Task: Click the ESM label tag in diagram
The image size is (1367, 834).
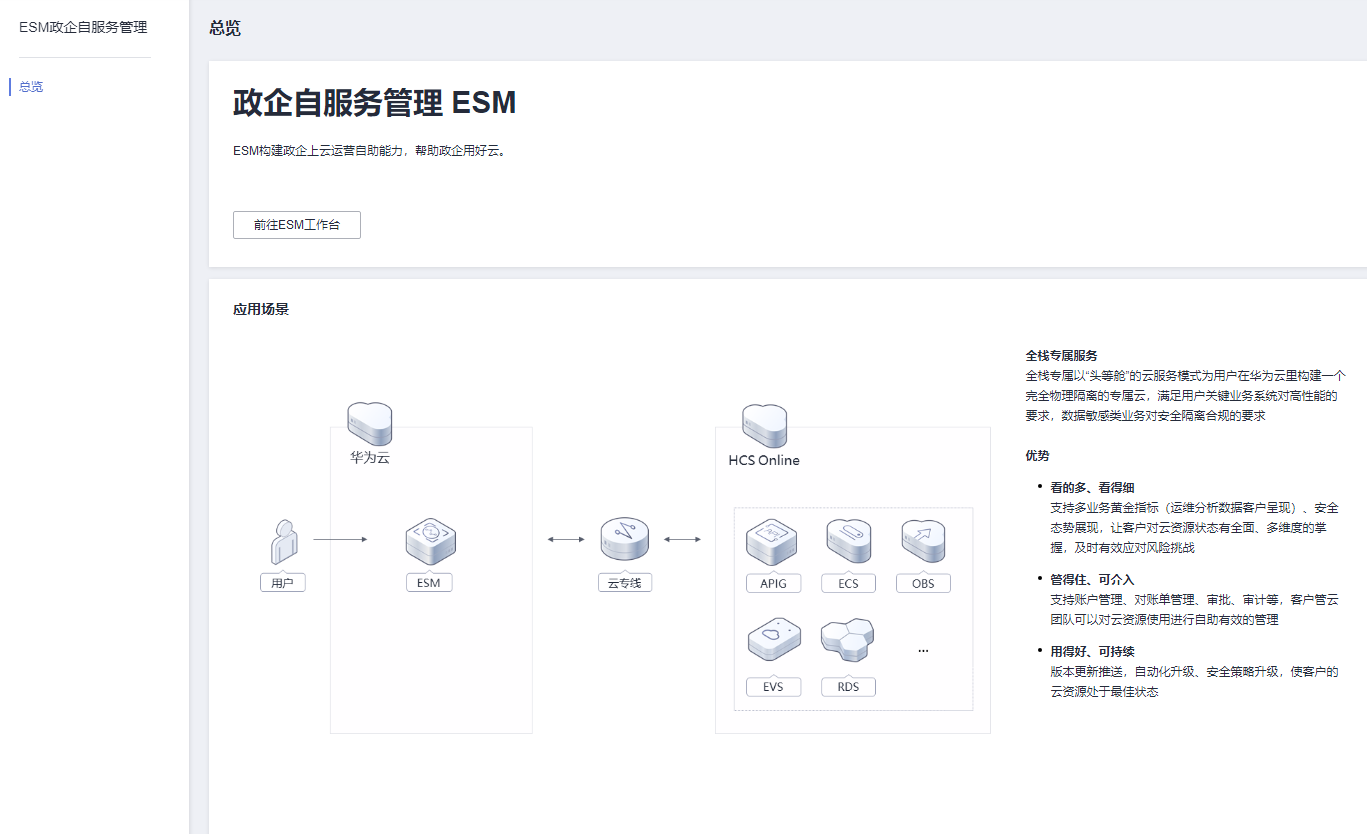Action: point(429,582)
